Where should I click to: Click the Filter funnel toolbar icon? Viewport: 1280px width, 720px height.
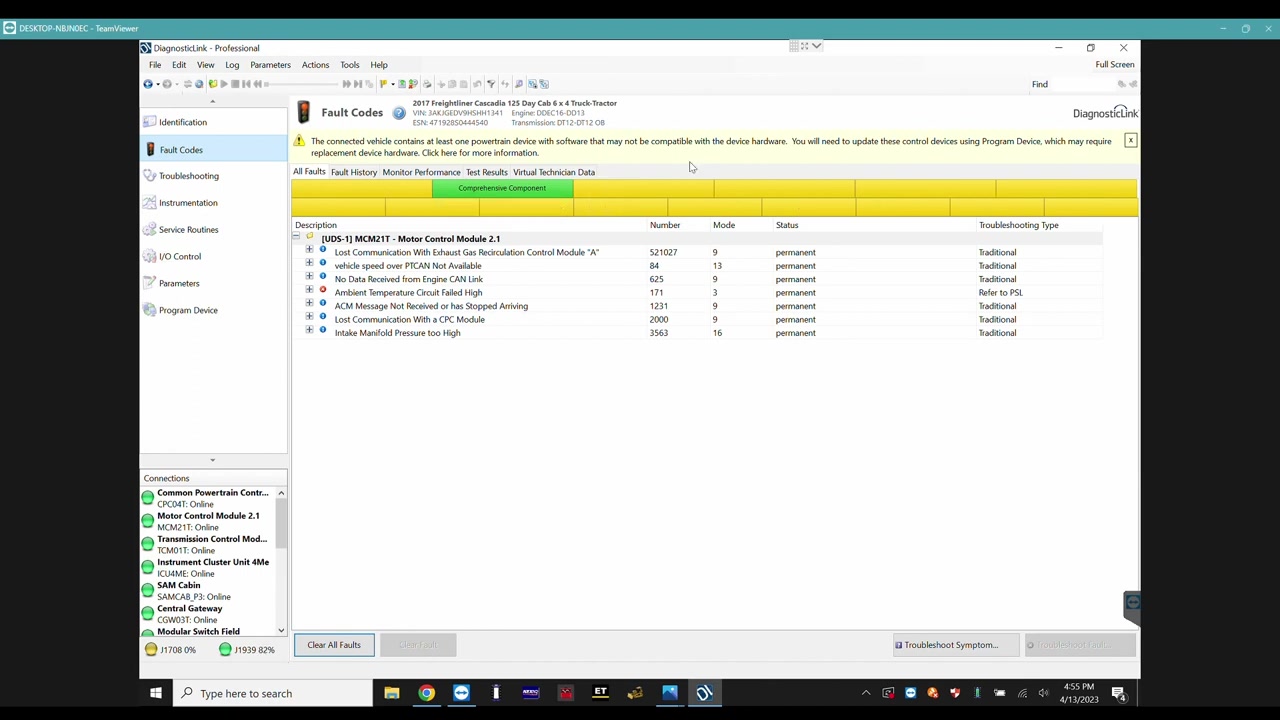point(491,84)
